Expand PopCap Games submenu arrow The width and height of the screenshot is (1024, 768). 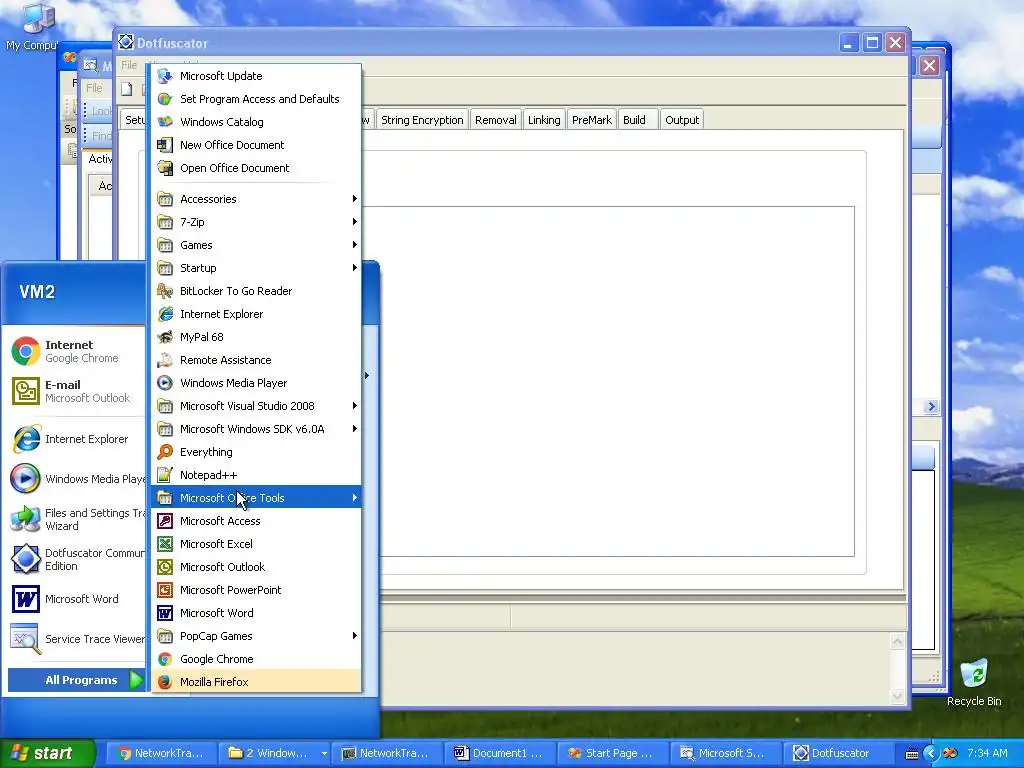point(355,636)
